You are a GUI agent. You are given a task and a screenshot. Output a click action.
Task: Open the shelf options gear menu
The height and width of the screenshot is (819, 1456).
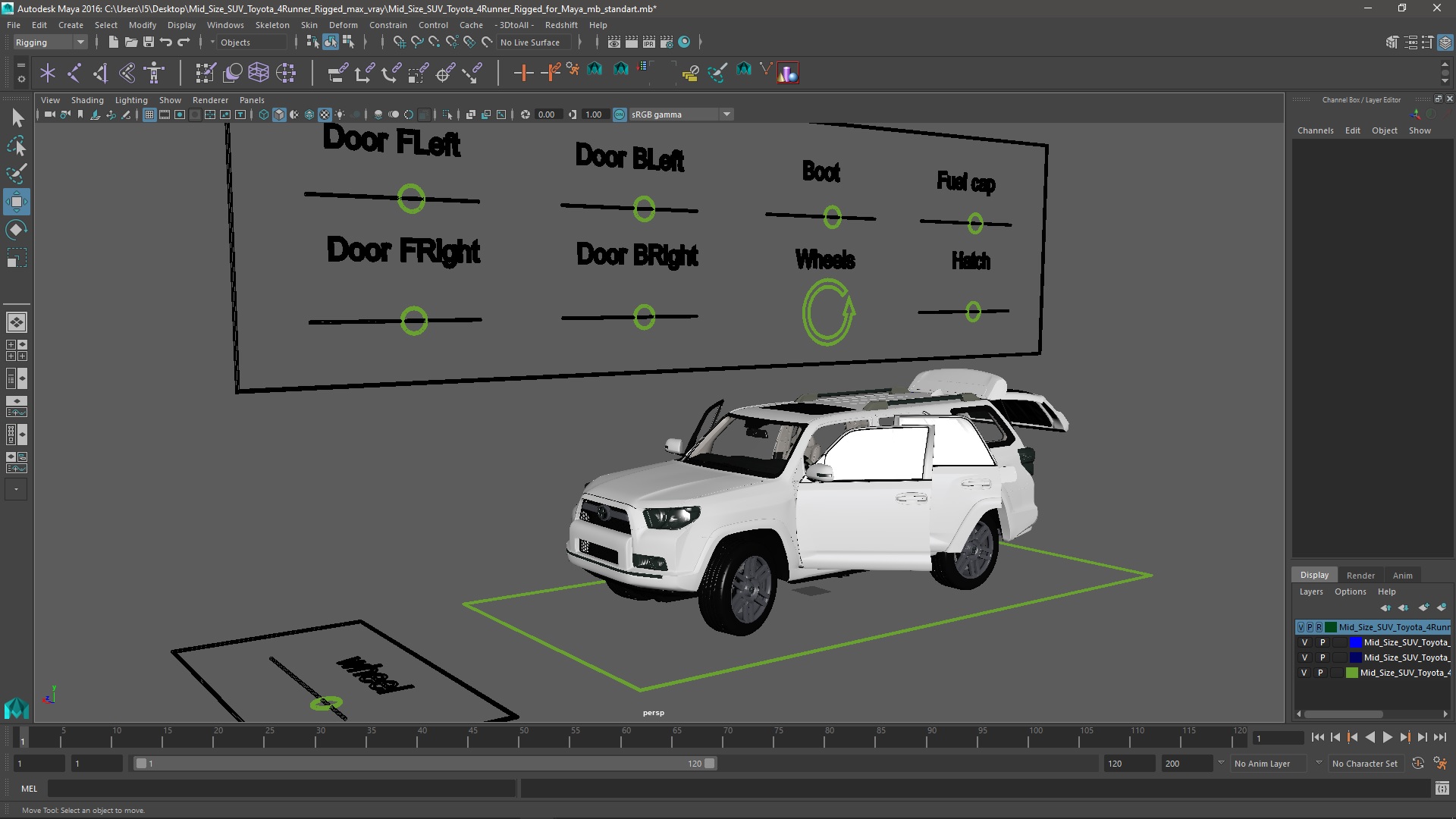[21, 78]
